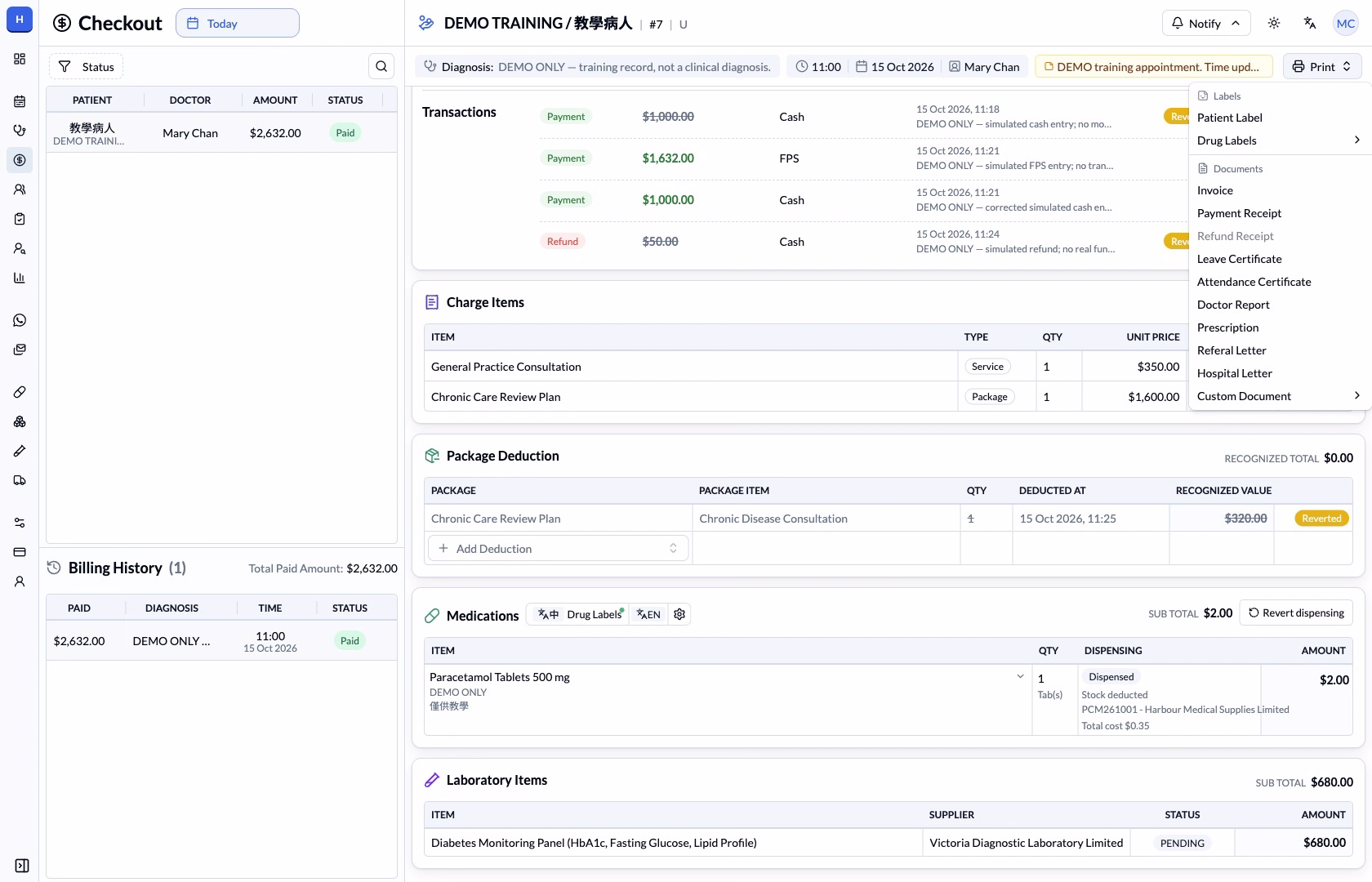Open the Add Deduction dropdown
This screenshot has height=882, width=1372.
pyautogui.click(x=559, y=548)
